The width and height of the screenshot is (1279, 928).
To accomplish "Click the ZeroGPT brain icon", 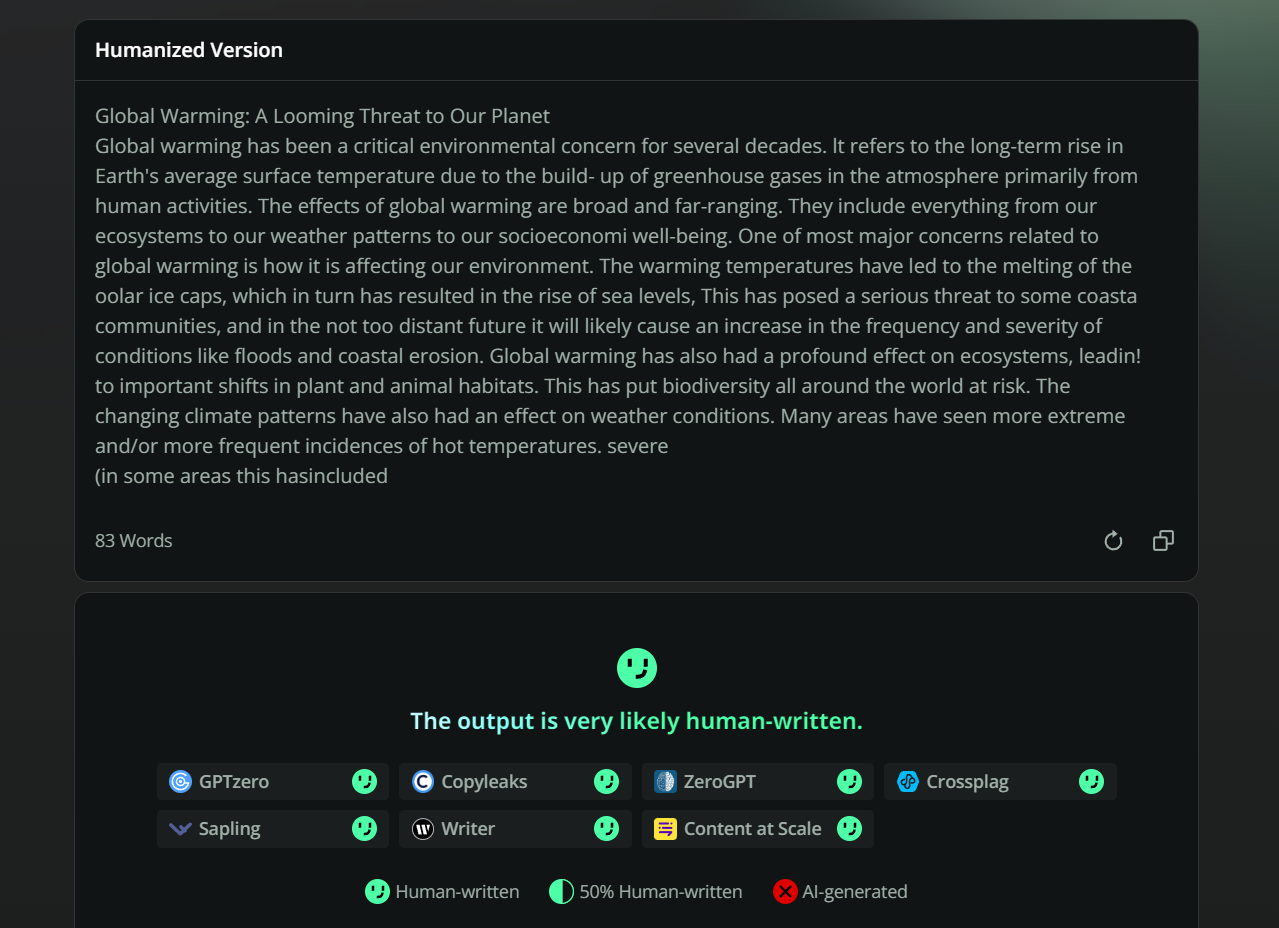I will [665, 782].
